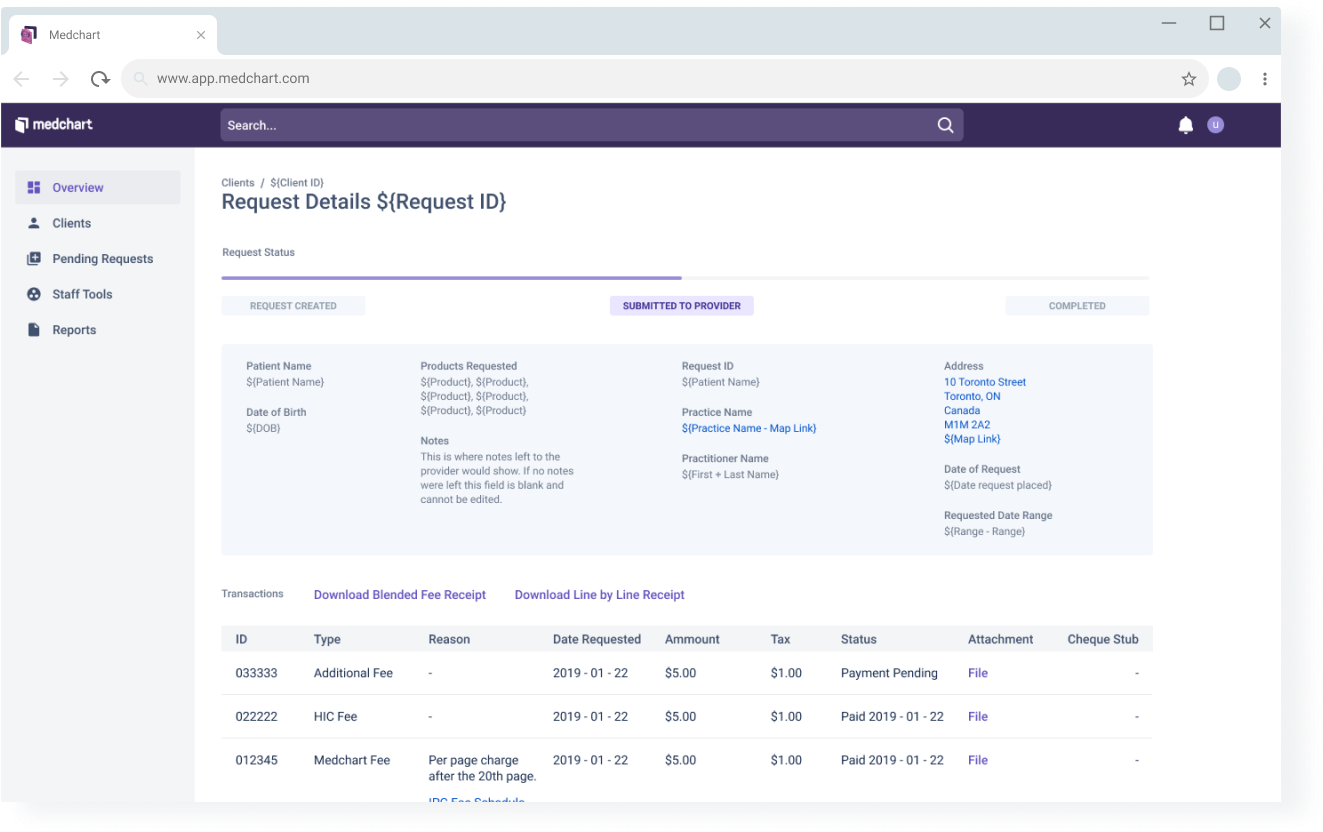Click the search magnifier icon

pos(945,125)
